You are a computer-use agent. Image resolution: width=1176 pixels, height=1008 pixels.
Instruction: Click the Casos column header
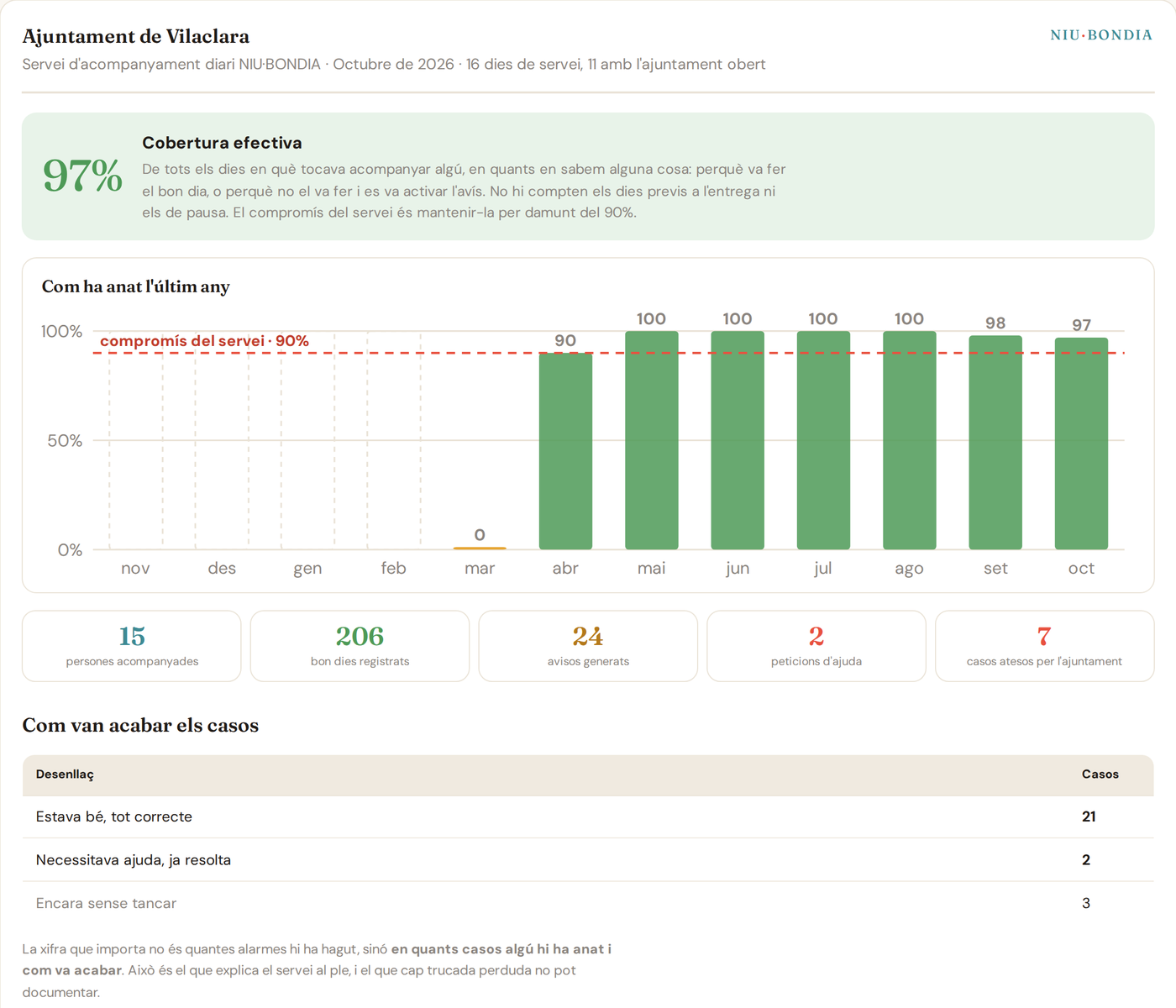coord(1100,774)
